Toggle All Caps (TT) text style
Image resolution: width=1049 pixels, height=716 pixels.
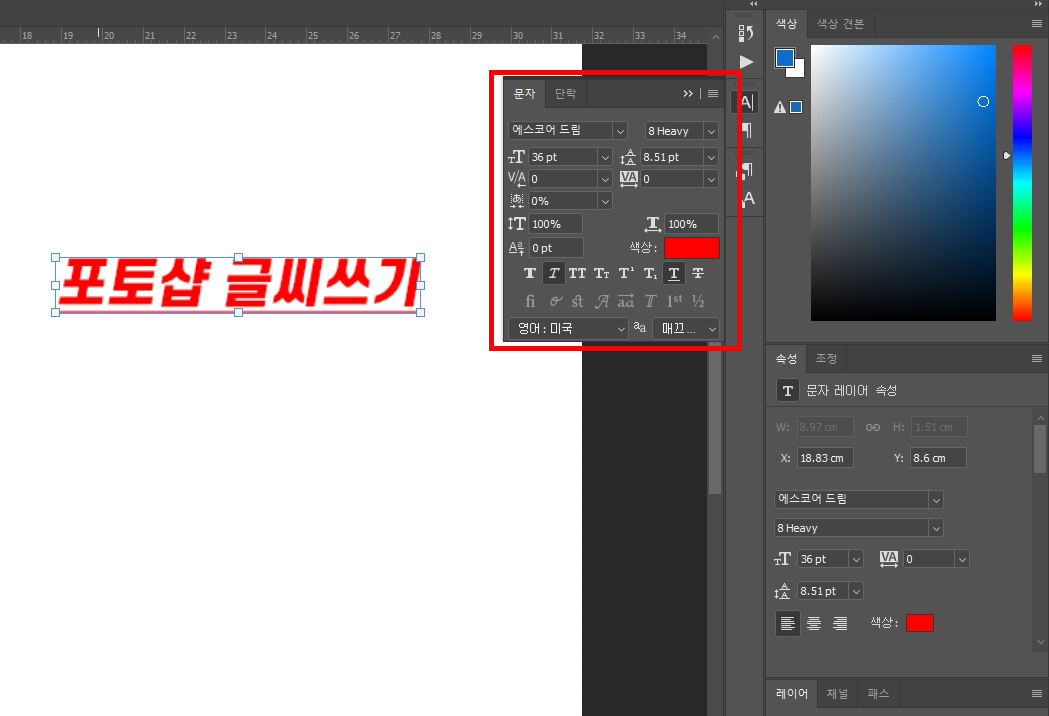[577, 273]
